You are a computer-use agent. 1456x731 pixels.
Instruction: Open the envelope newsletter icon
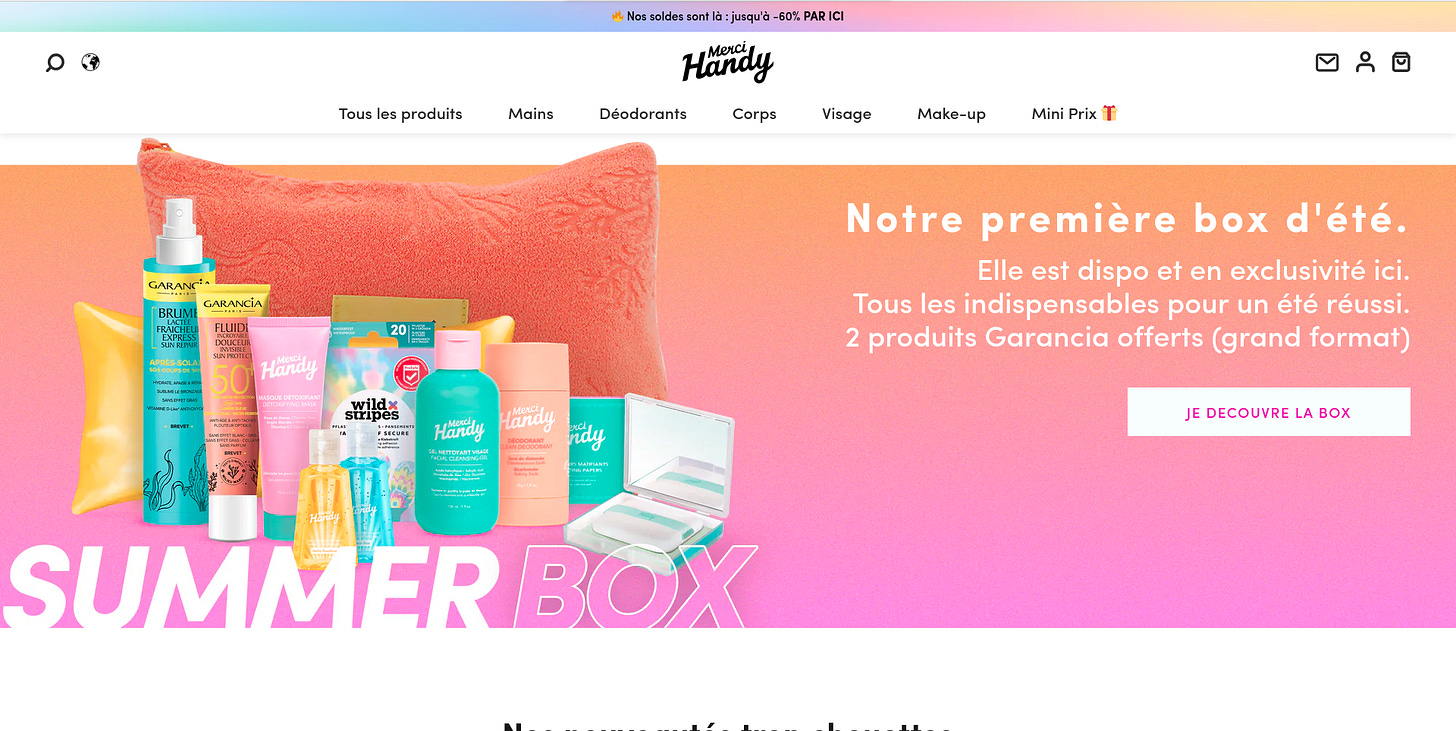1327,63
